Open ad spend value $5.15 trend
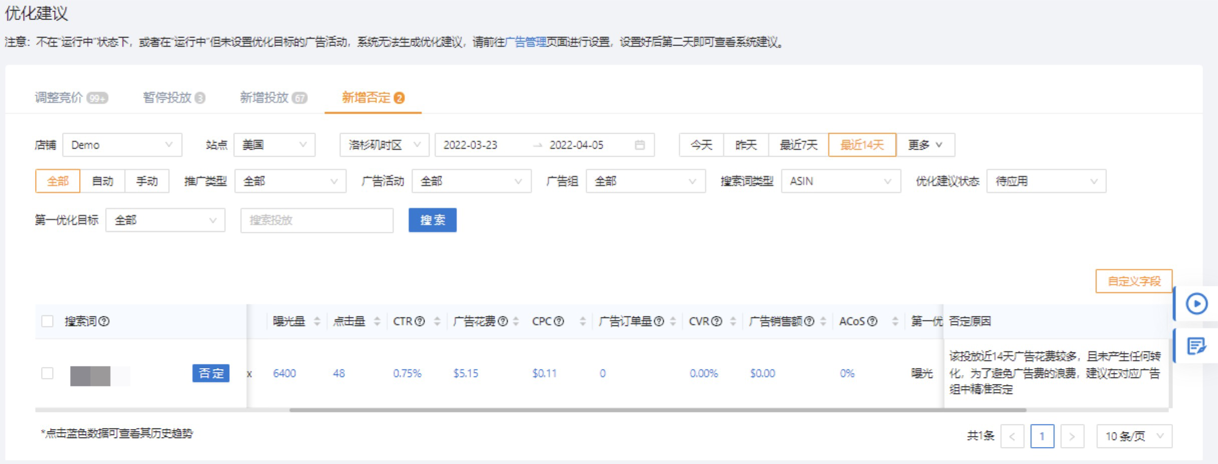Image resolution: width=1218 pixels, height=464 pixels. coord(466,373)
